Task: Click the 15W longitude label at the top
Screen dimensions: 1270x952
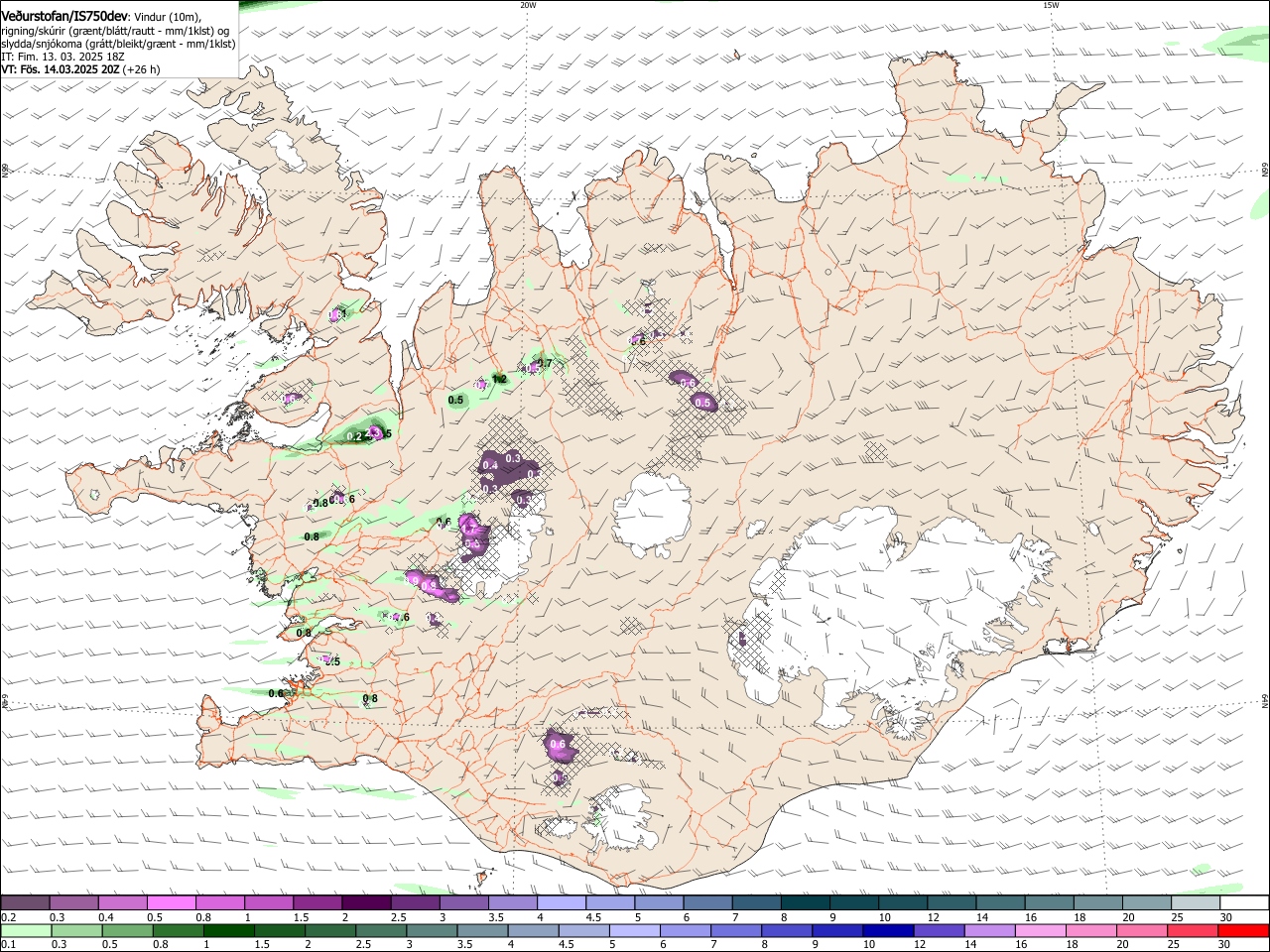Action: coord(1052,5)
